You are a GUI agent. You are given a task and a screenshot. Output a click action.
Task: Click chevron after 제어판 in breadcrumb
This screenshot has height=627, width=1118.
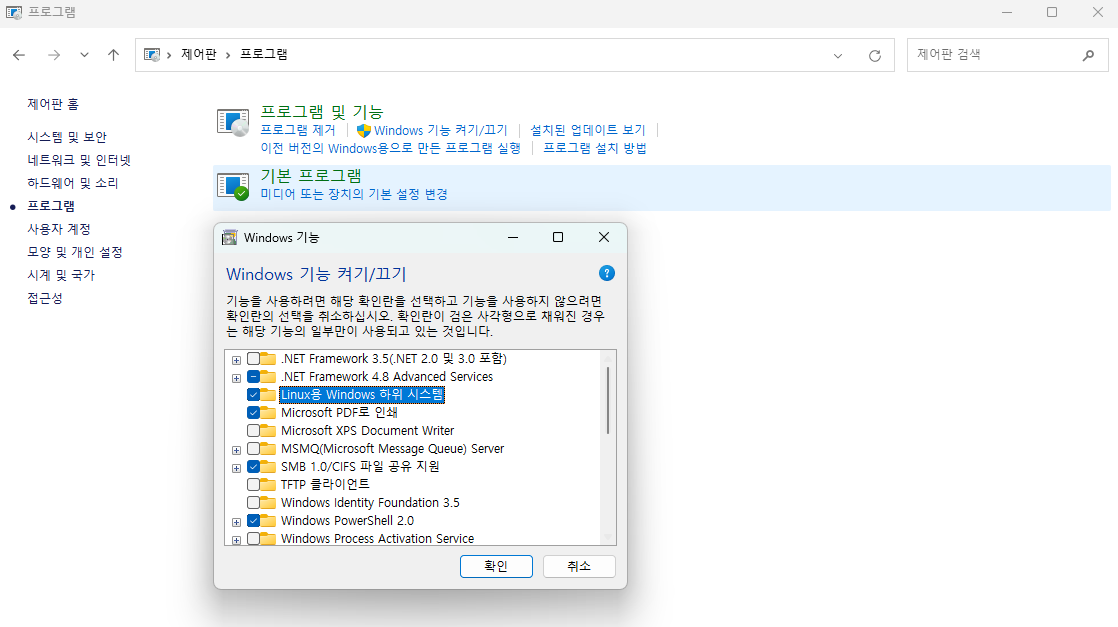click(x=228, y=55)
